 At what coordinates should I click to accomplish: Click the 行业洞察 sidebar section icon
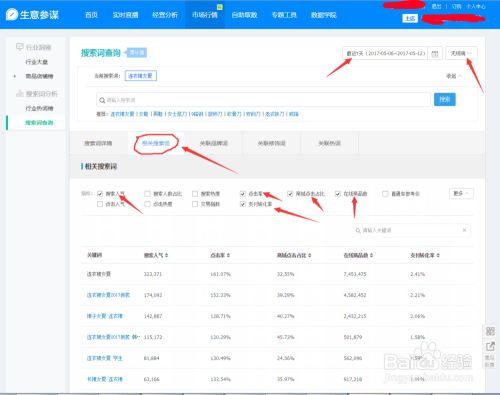tap(20, 47)
